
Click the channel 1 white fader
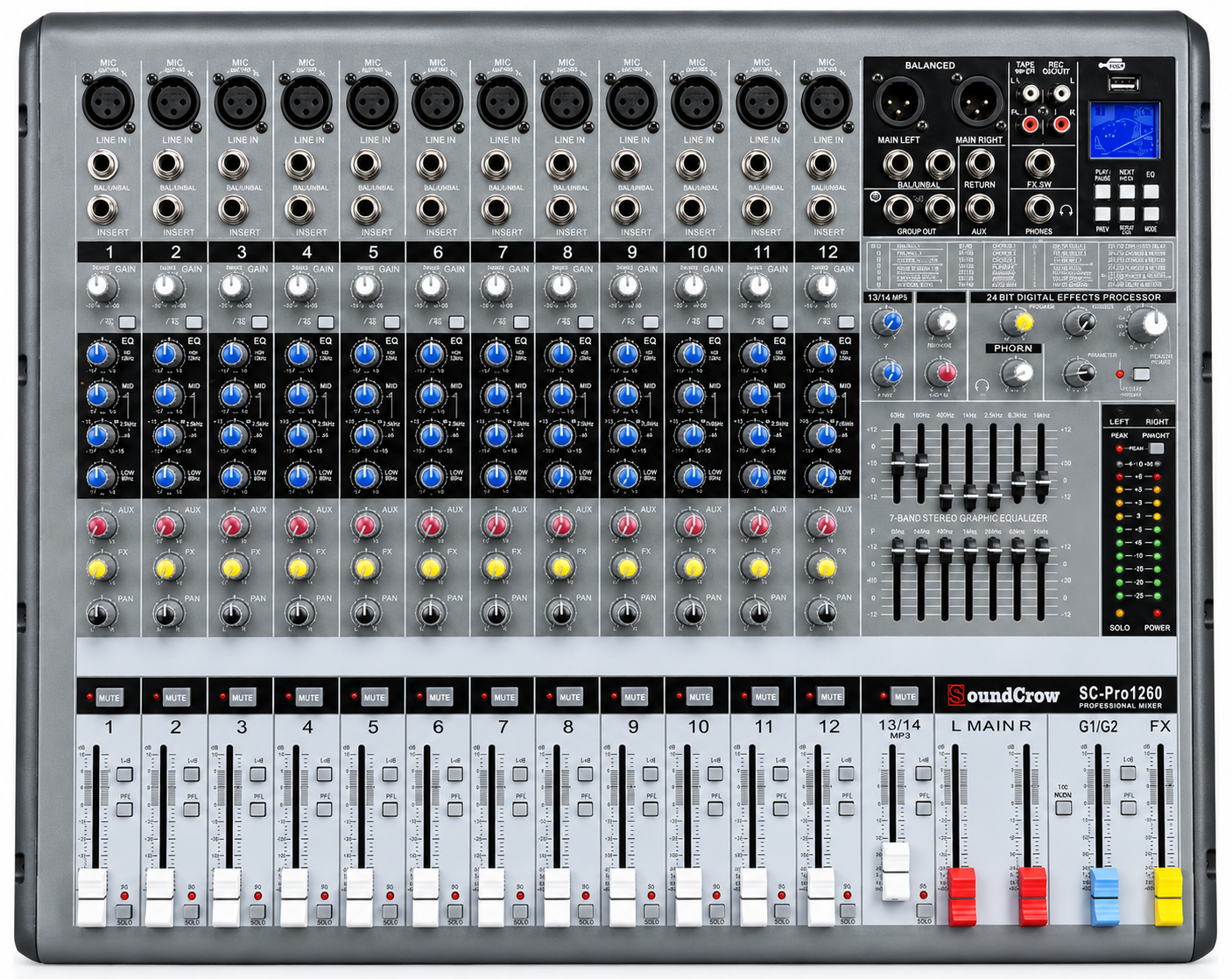coord(92,898)
